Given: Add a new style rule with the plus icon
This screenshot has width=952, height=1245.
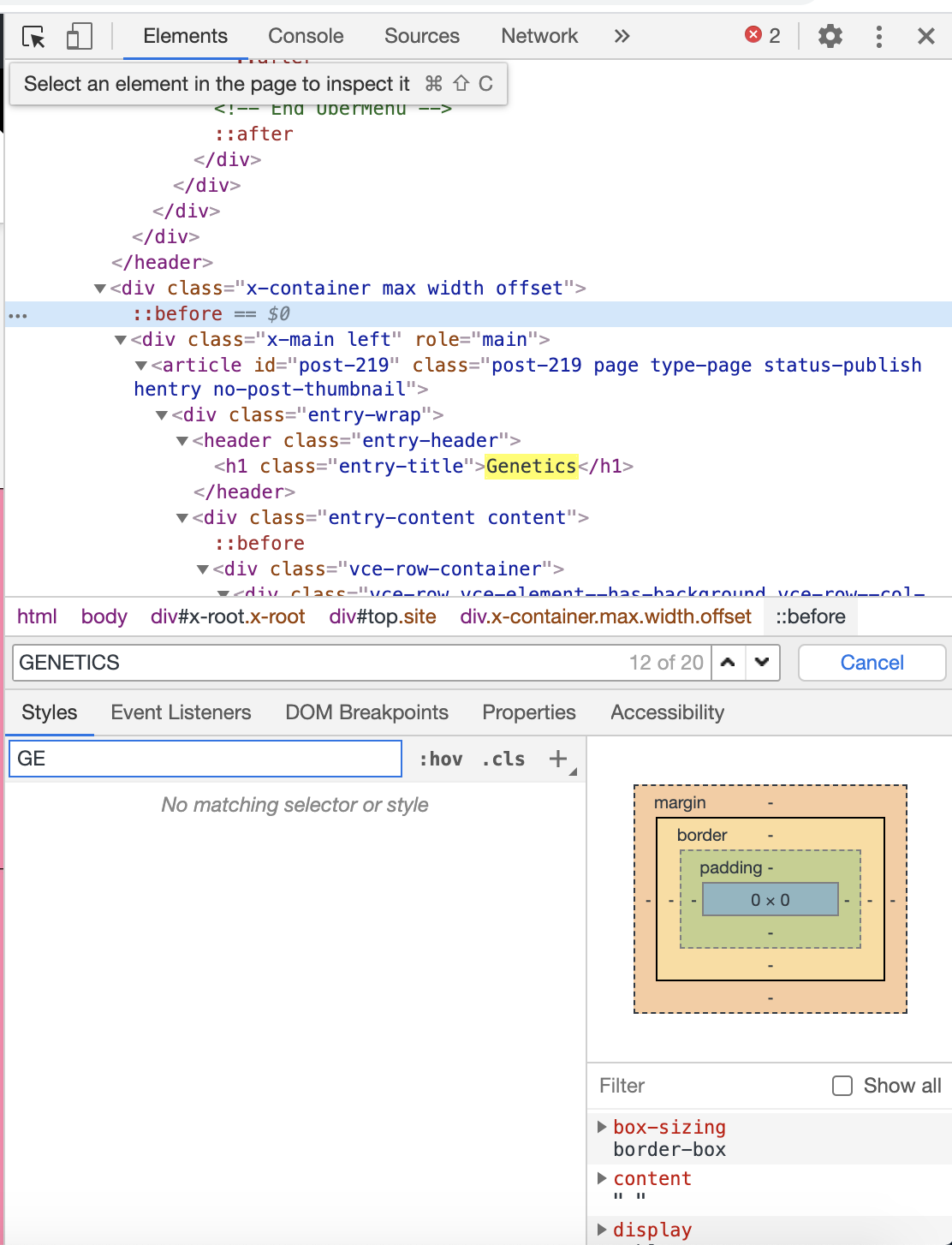Looking at the screenshot, I should [558, 759].
